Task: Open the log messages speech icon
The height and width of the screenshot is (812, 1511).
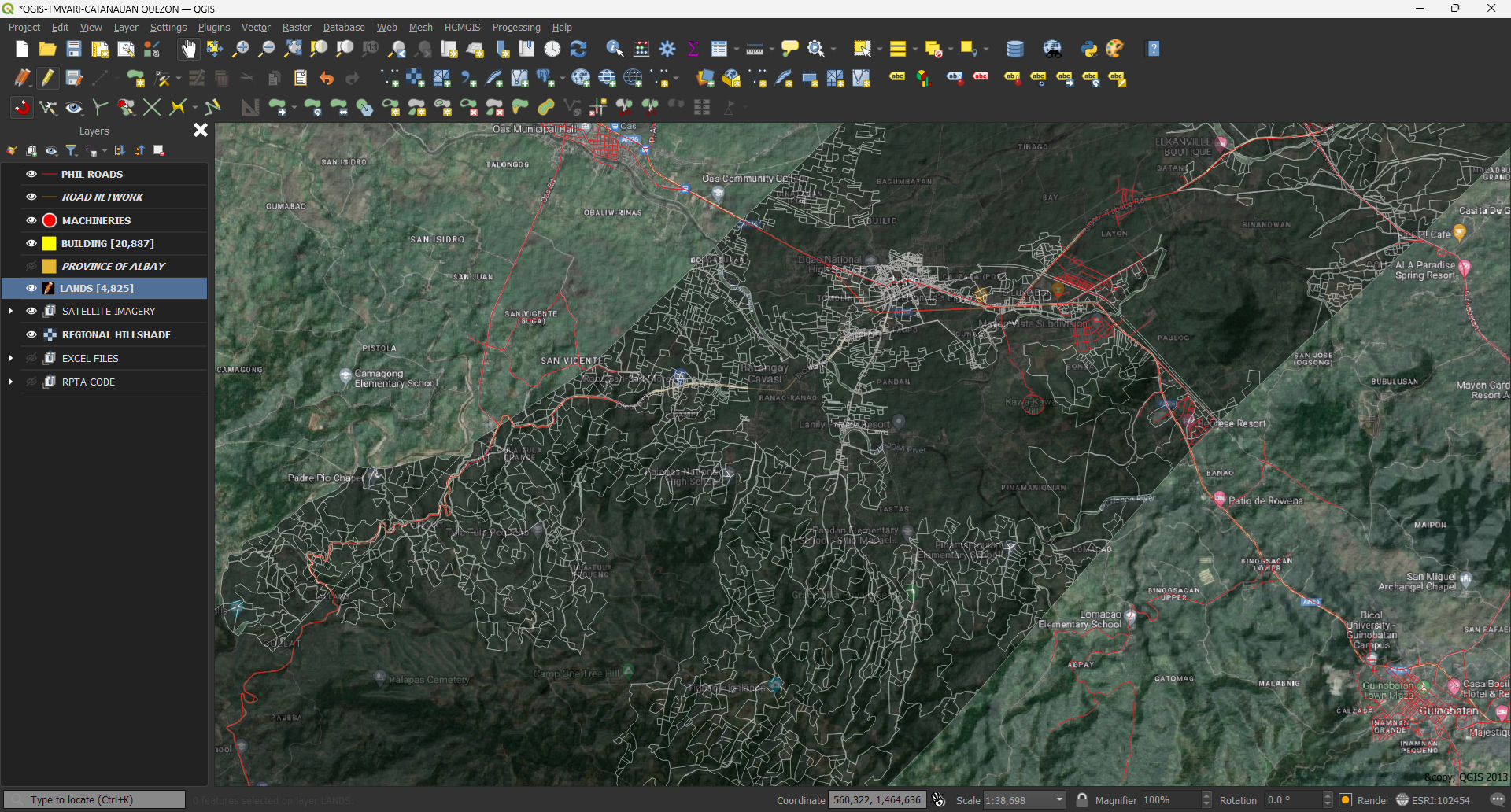Action: tap(1497, 800)
